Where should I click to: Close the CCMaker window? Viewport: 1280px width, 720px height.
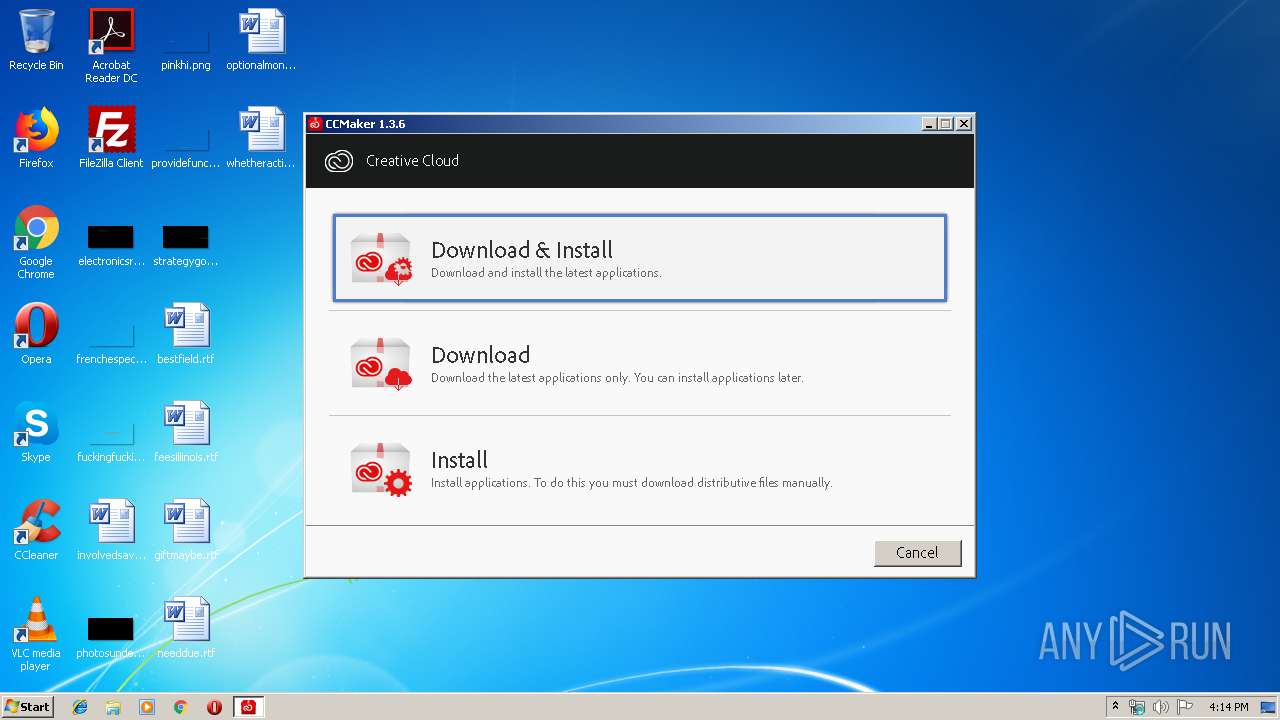click(964, 124)
